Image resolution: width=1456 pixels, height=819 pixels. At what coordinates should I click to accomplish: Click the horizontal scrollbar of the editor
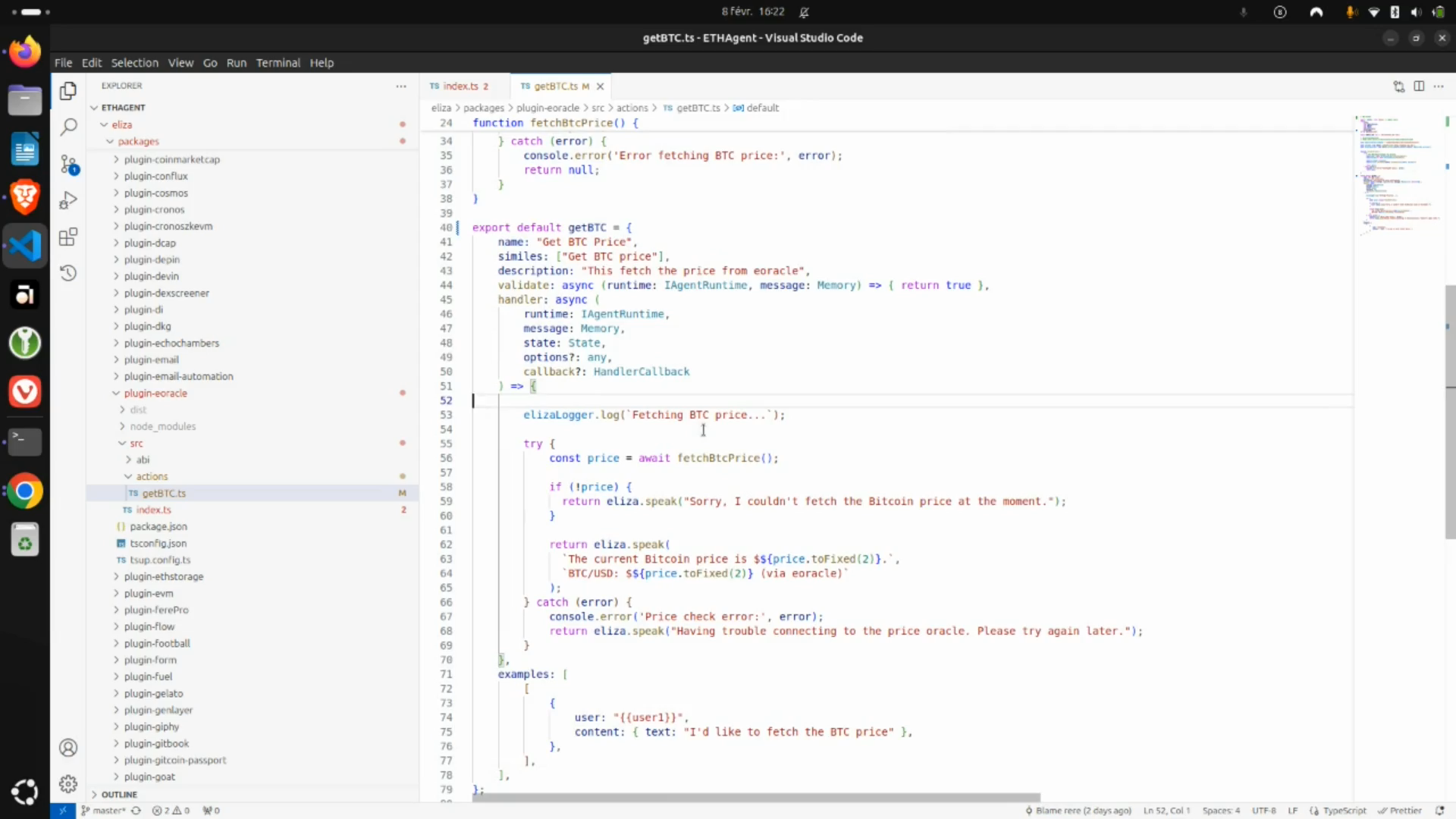click(756, 798)
